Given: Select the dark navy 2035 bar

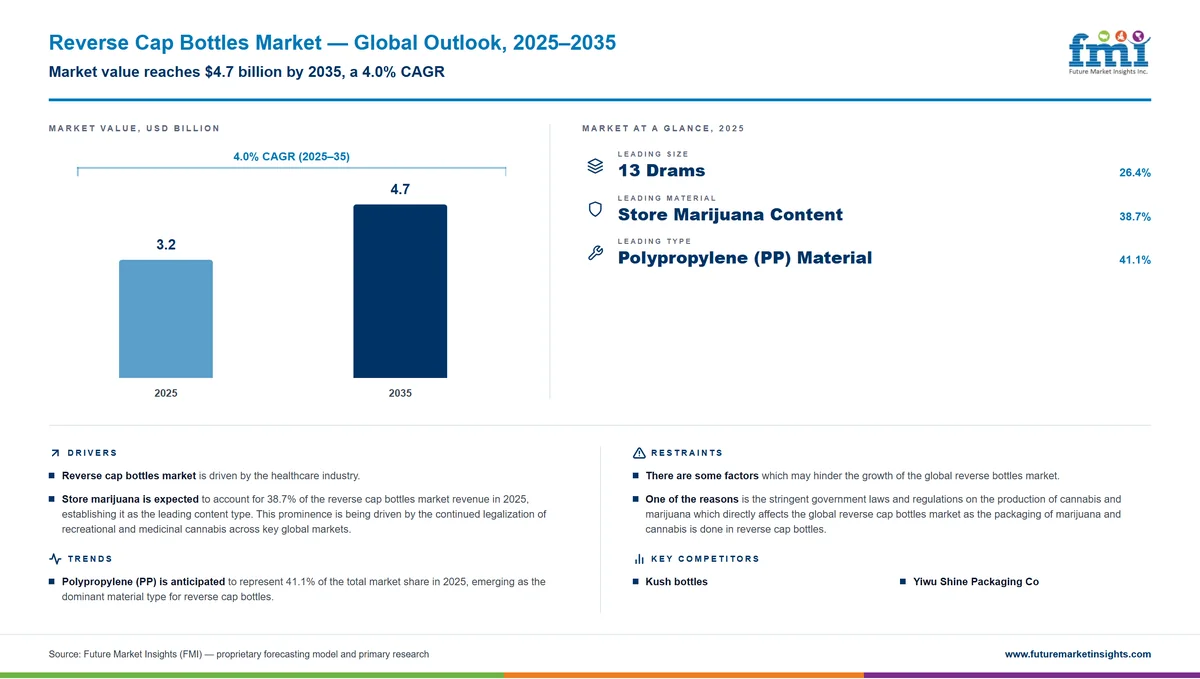Looking at the screenshot, I should coord(400,292).
